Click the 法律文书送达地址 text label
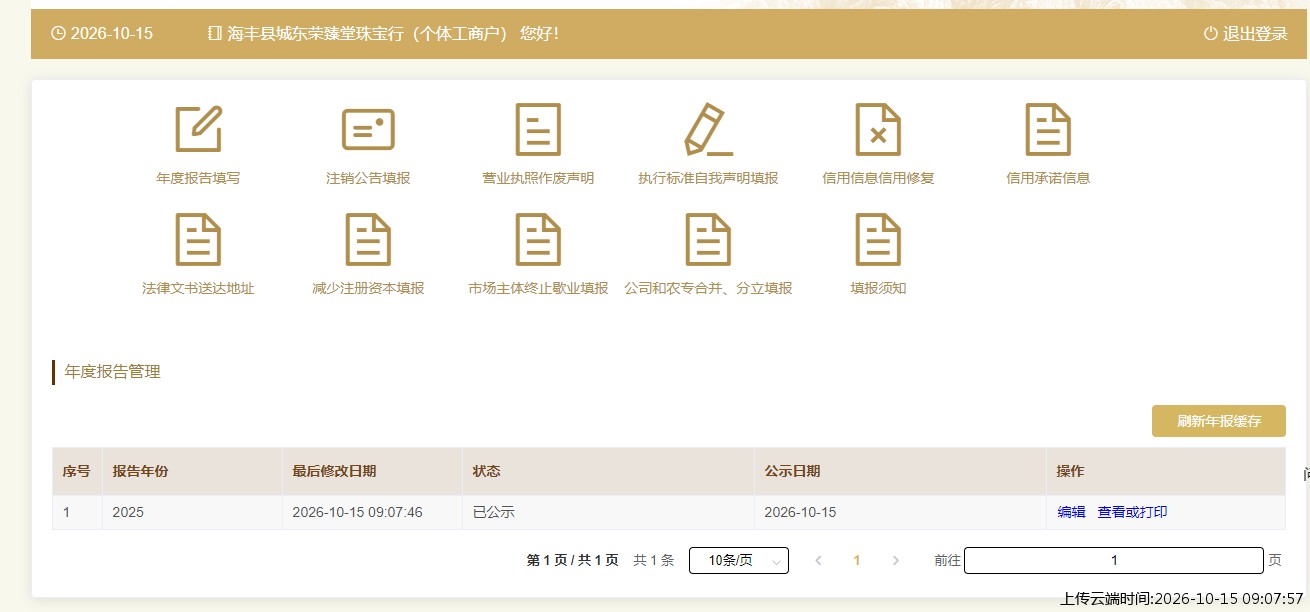Screen dimensions: 1310x612 point(198,288)
